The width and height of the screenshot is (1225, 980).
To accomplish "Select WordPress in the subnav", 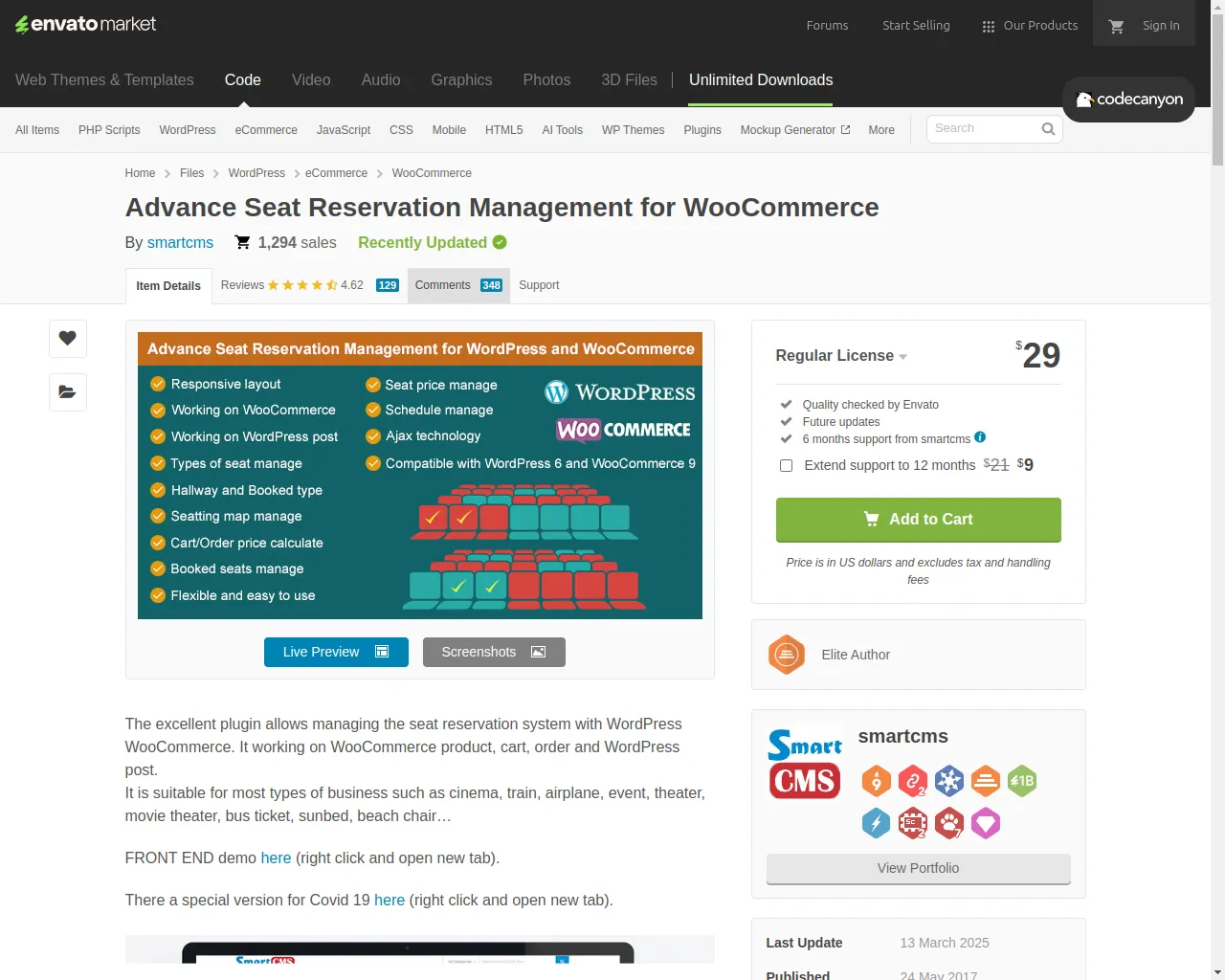I will (x=188, y=130).
